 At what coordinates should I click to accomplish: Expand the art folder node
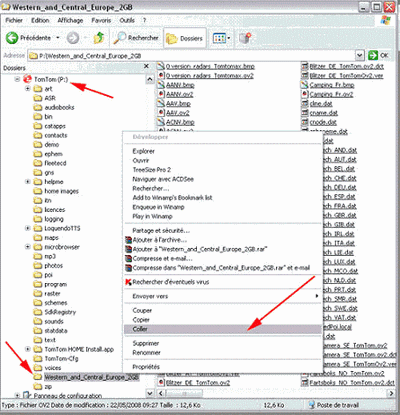click(x=28, y=89)
